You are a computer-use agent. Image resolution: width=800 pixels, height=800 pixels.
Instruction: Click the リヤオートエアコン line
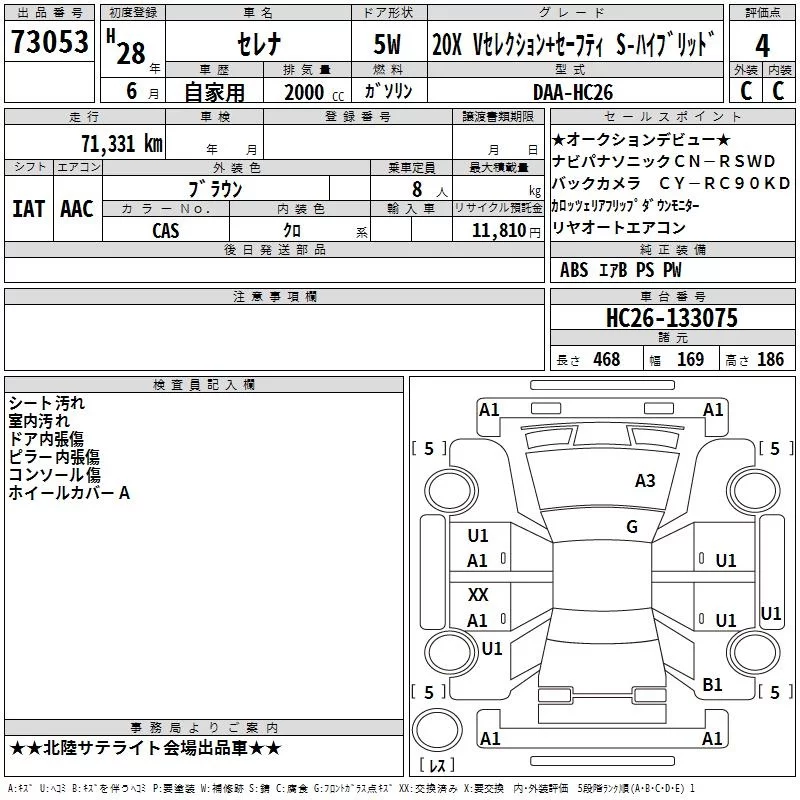619,228
